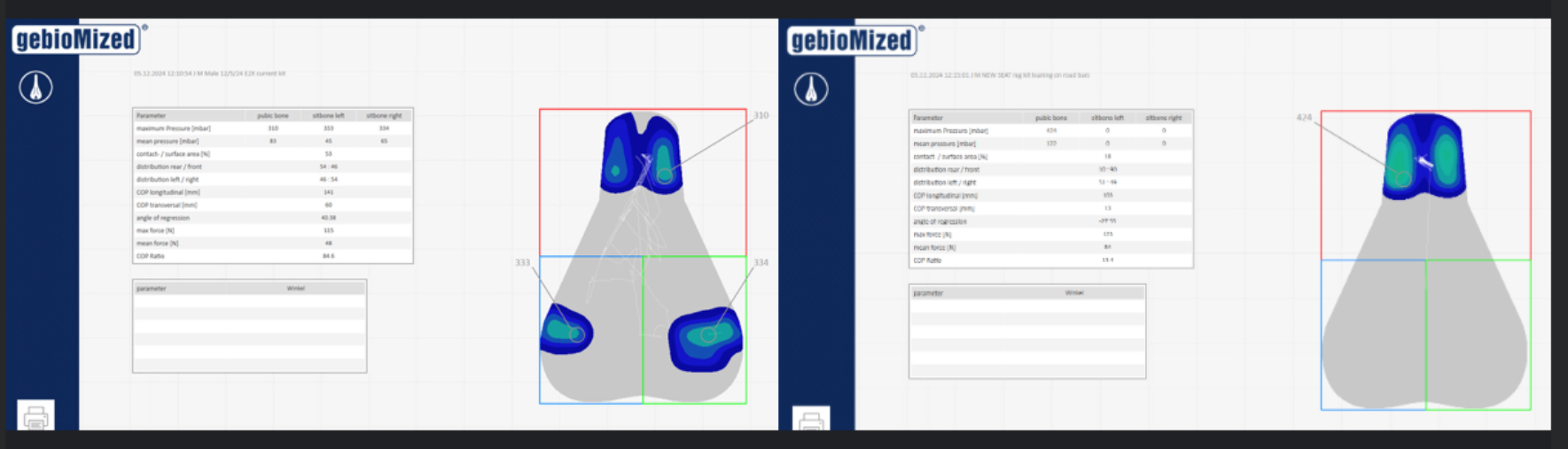Click the 'pubic bone' column header in left table

272,116
